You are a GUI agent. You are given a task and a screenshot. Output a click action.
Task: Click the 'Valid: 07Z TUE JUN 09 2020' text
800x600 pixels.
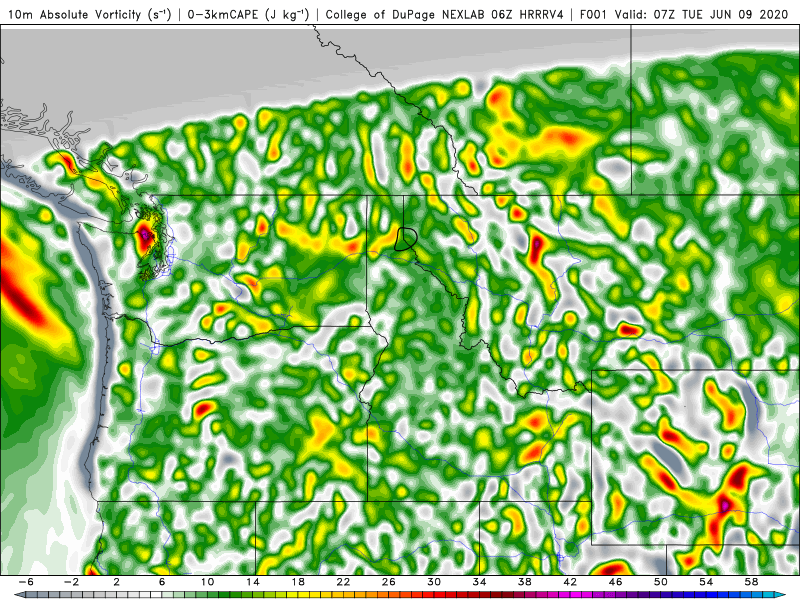(702, 15)
